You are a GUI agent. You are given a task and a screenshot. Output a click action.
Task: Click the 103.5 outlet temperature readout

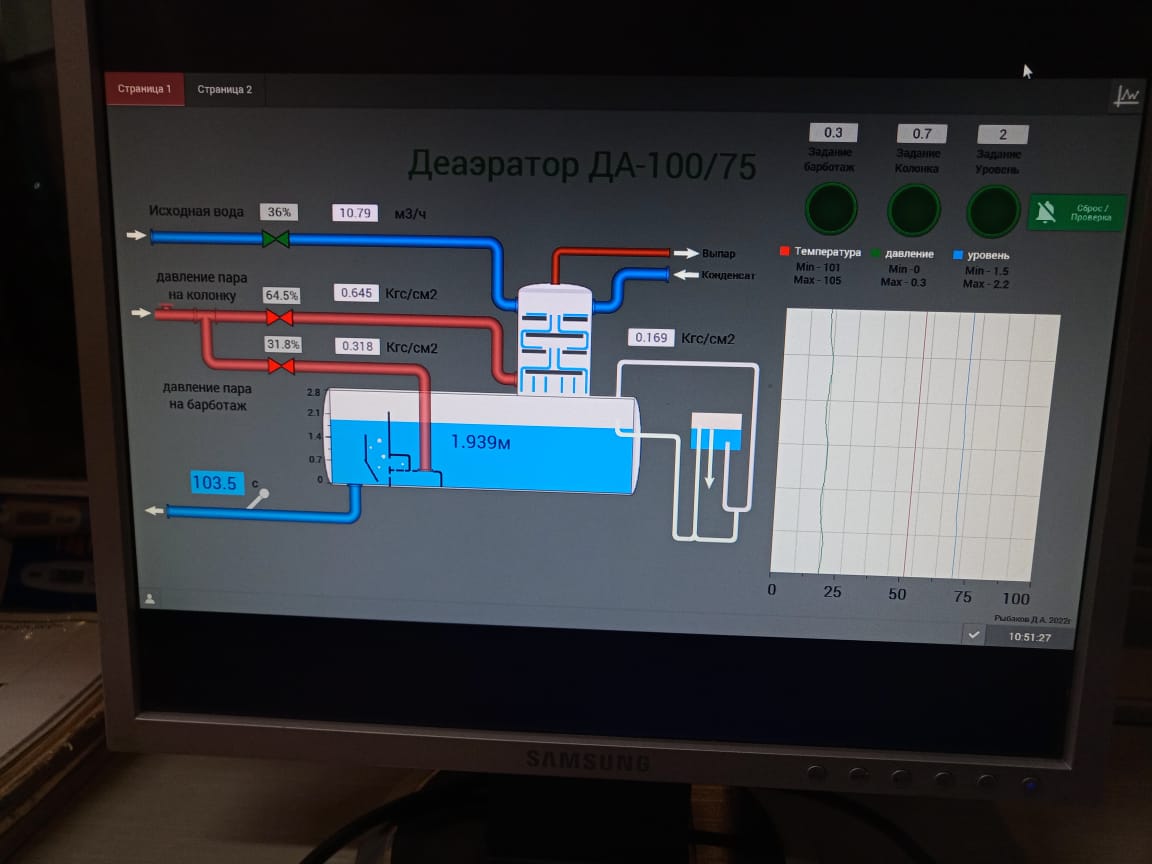[x=217, y=483]
